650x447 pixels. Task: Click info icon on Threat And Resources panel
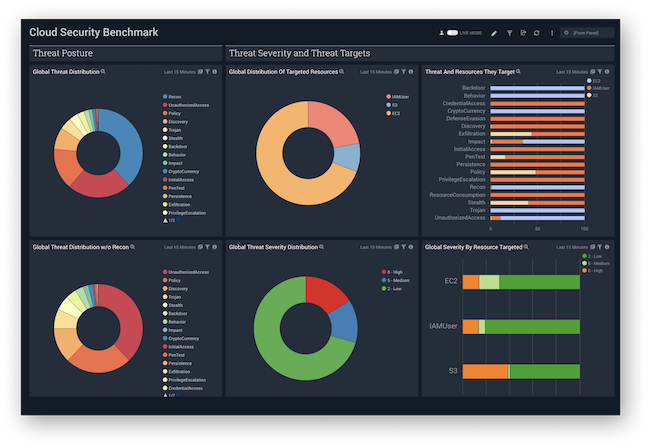click(609, 72)
